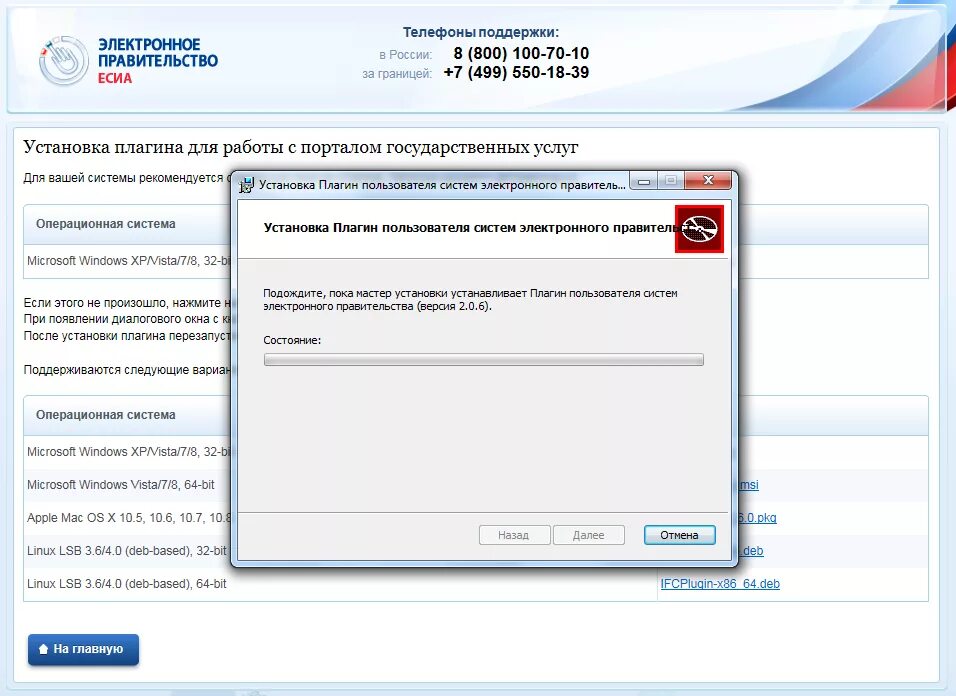The image size is (956, 696).
Task: Close the installer dialog with X
Action: pos(708,180)
